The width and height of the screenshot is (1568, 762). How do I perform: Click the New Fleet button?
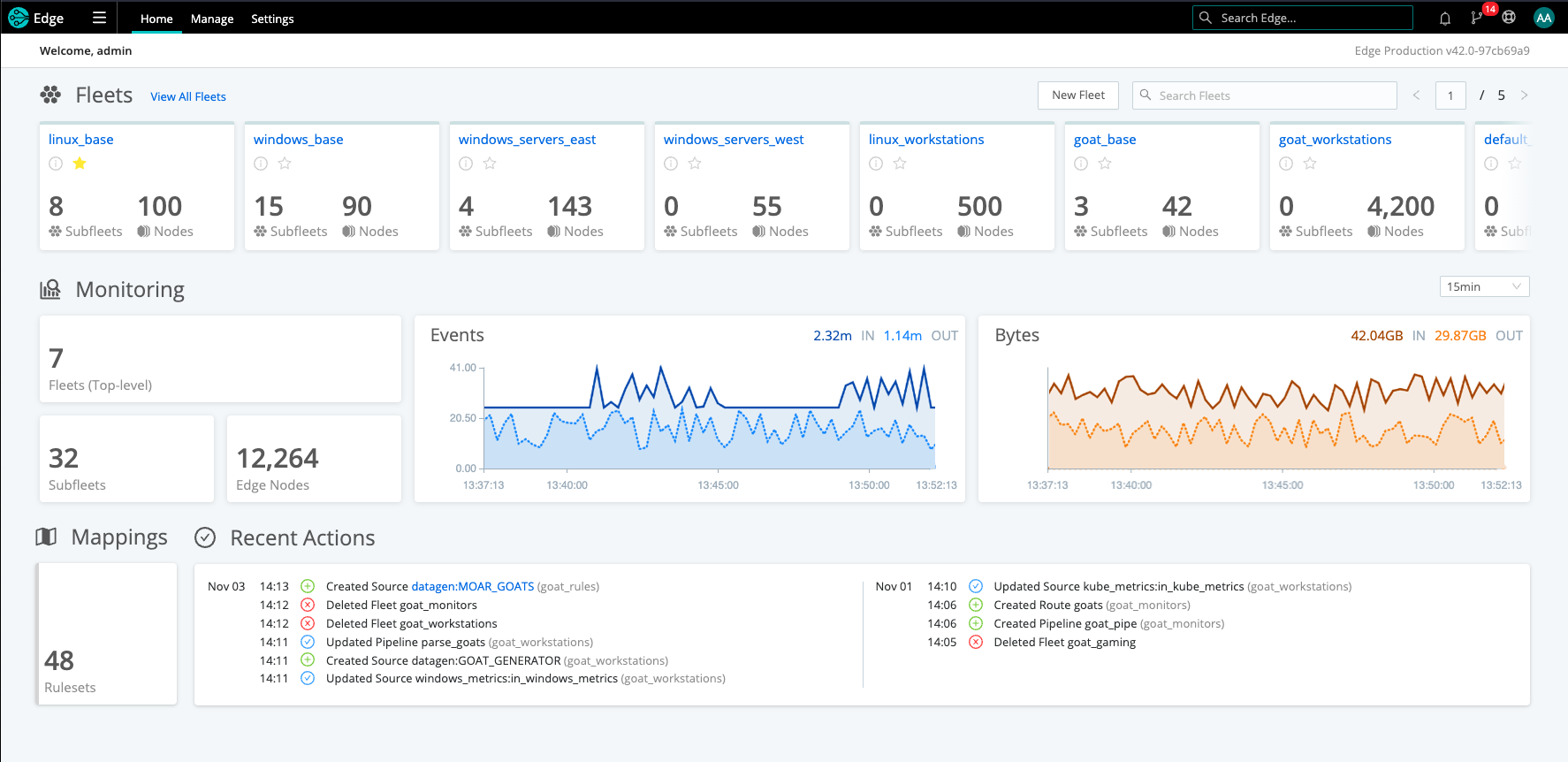coord(1077,95)
